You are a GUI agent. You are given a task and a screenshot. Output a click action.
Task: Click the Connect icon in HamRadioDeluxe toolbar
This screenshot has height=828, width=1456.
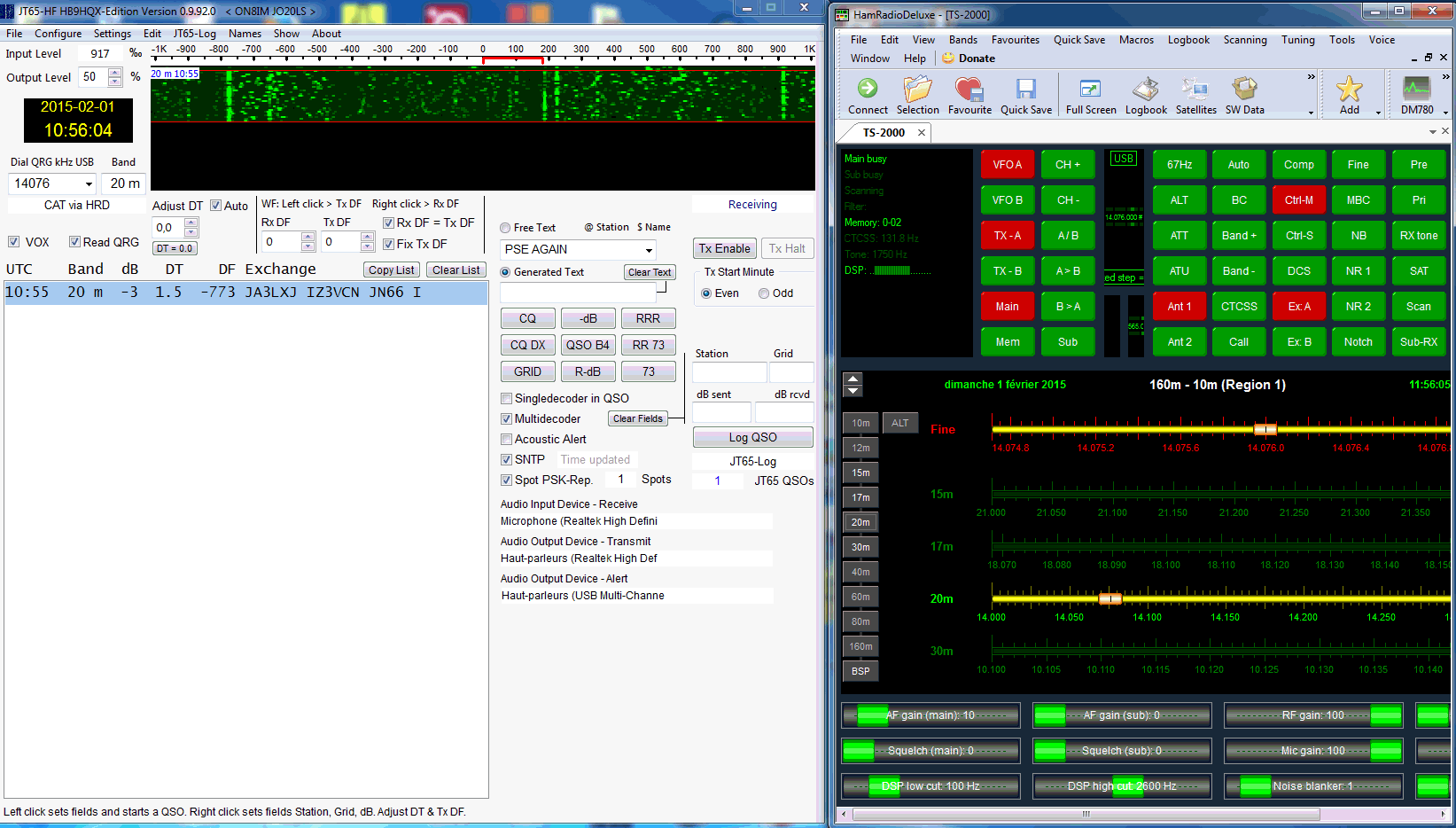pos(868,95)
